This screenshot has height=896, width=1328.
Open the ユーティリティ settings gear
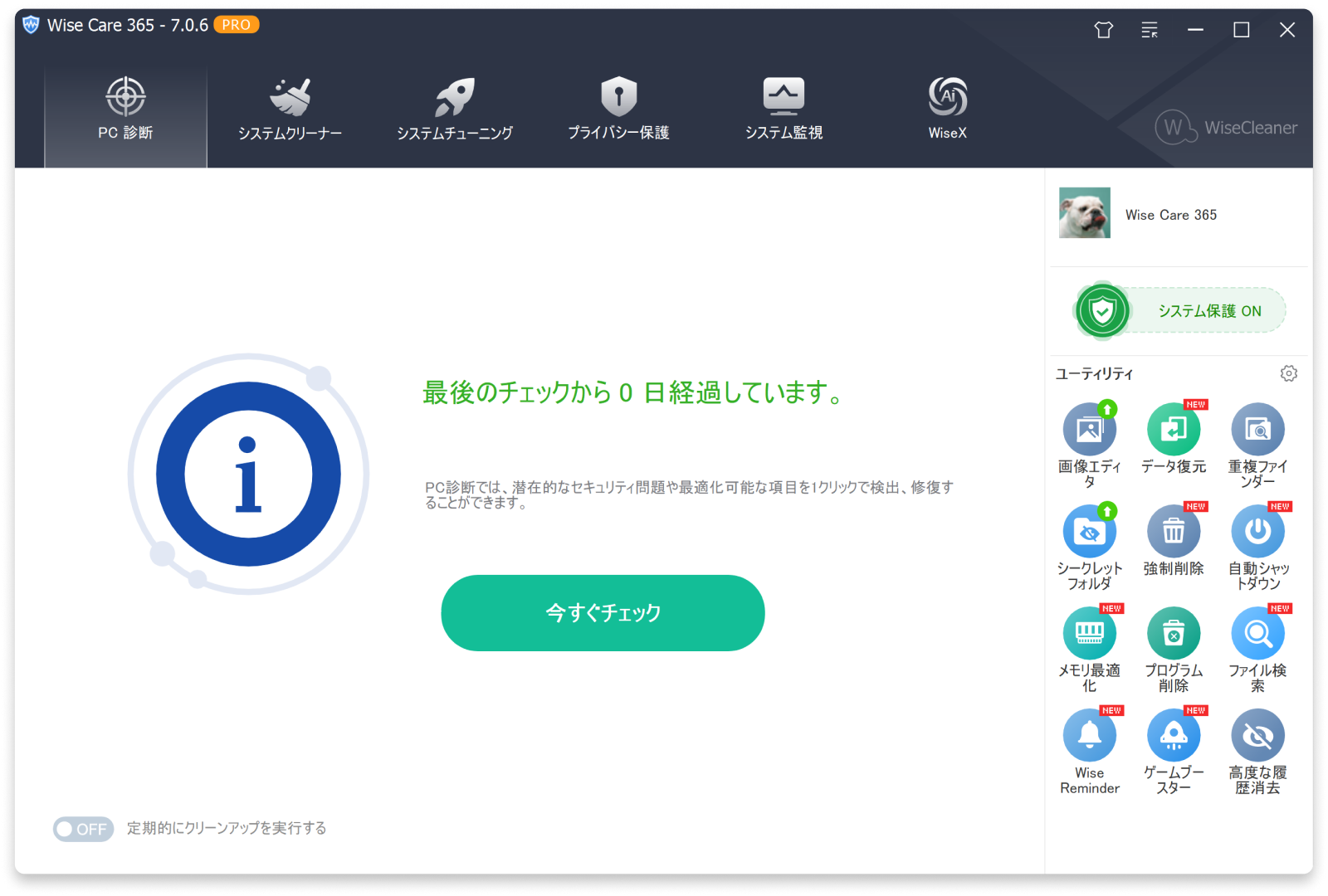[x=1288, y=373]
